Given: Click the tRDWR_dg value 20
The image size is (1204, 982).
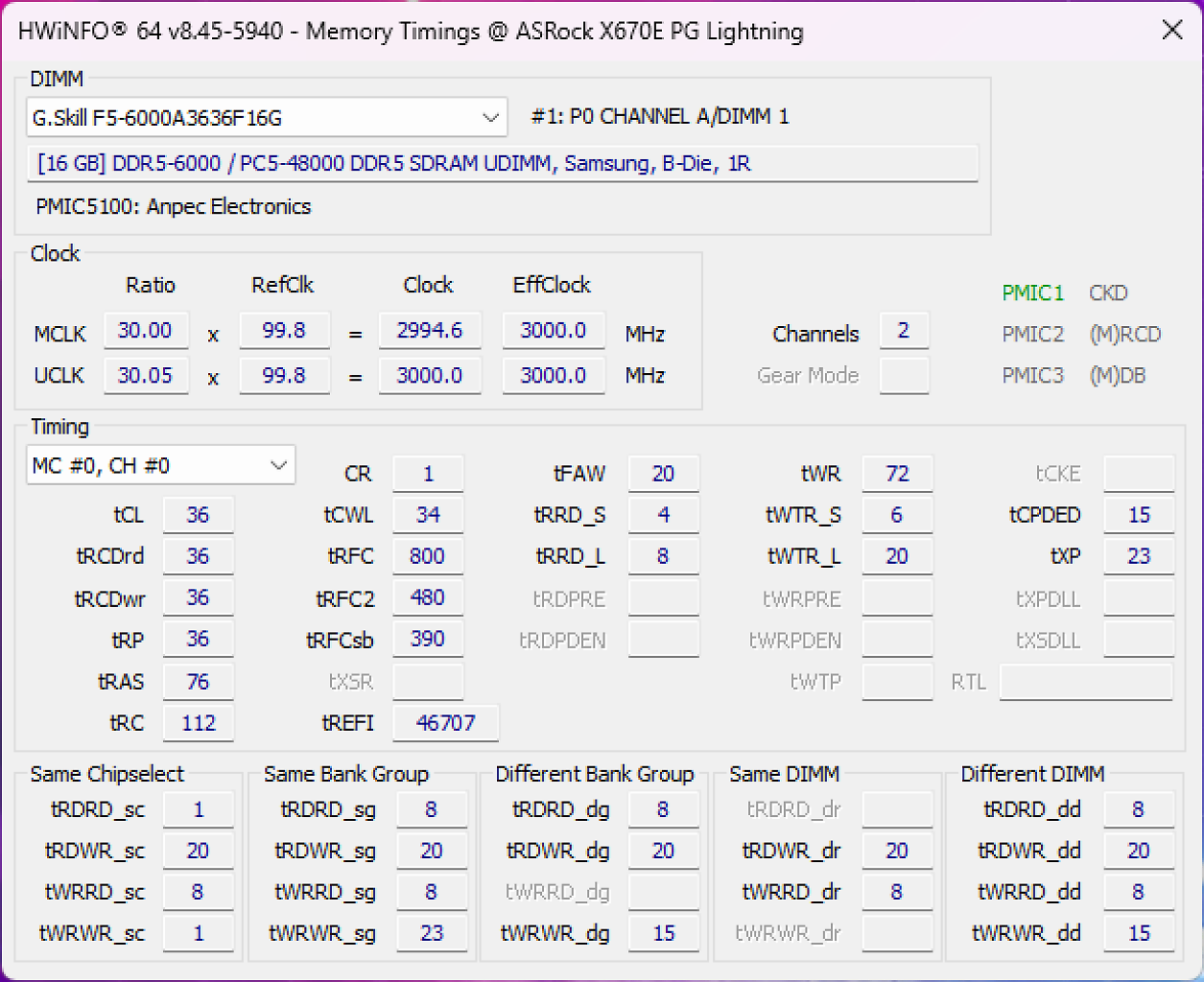Looking at the screenshot, I should click(663, 851).
